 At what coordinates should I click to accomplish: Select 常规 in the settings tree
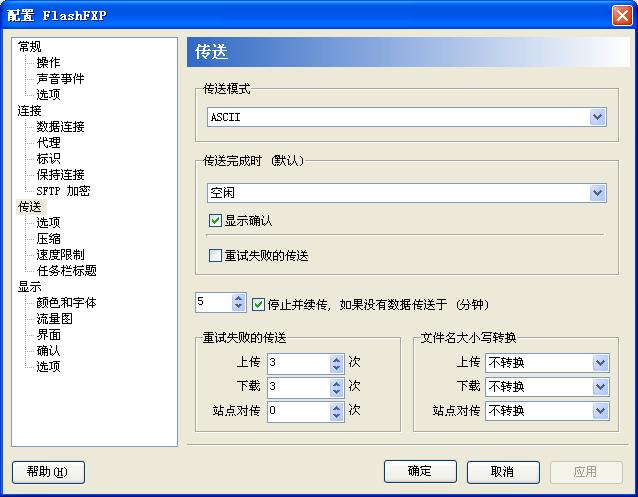(29, 46)
